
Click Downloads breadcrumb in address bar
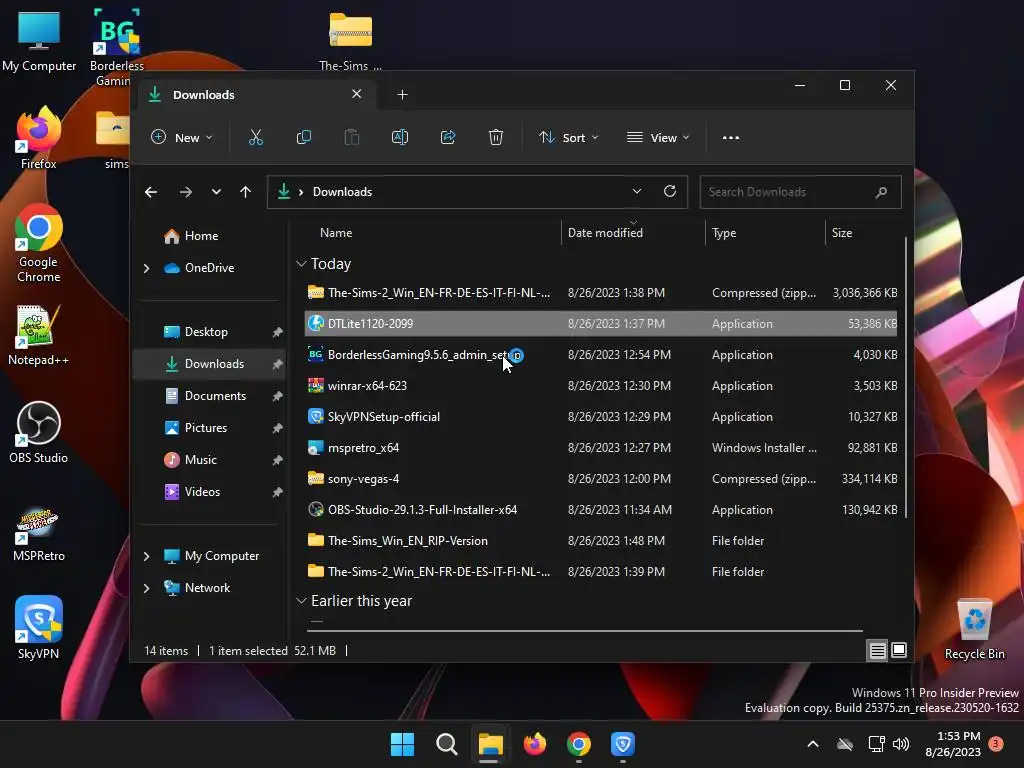(342, 192)
